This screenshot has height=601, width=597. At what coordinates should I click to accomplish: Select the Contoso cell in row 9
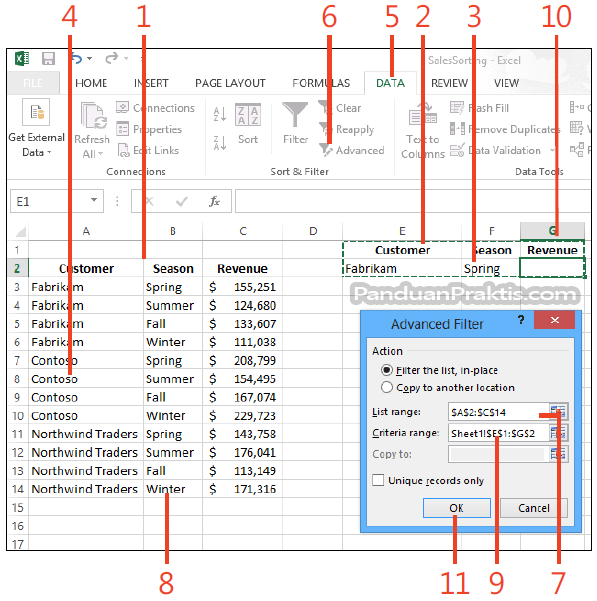click(86, 397)
